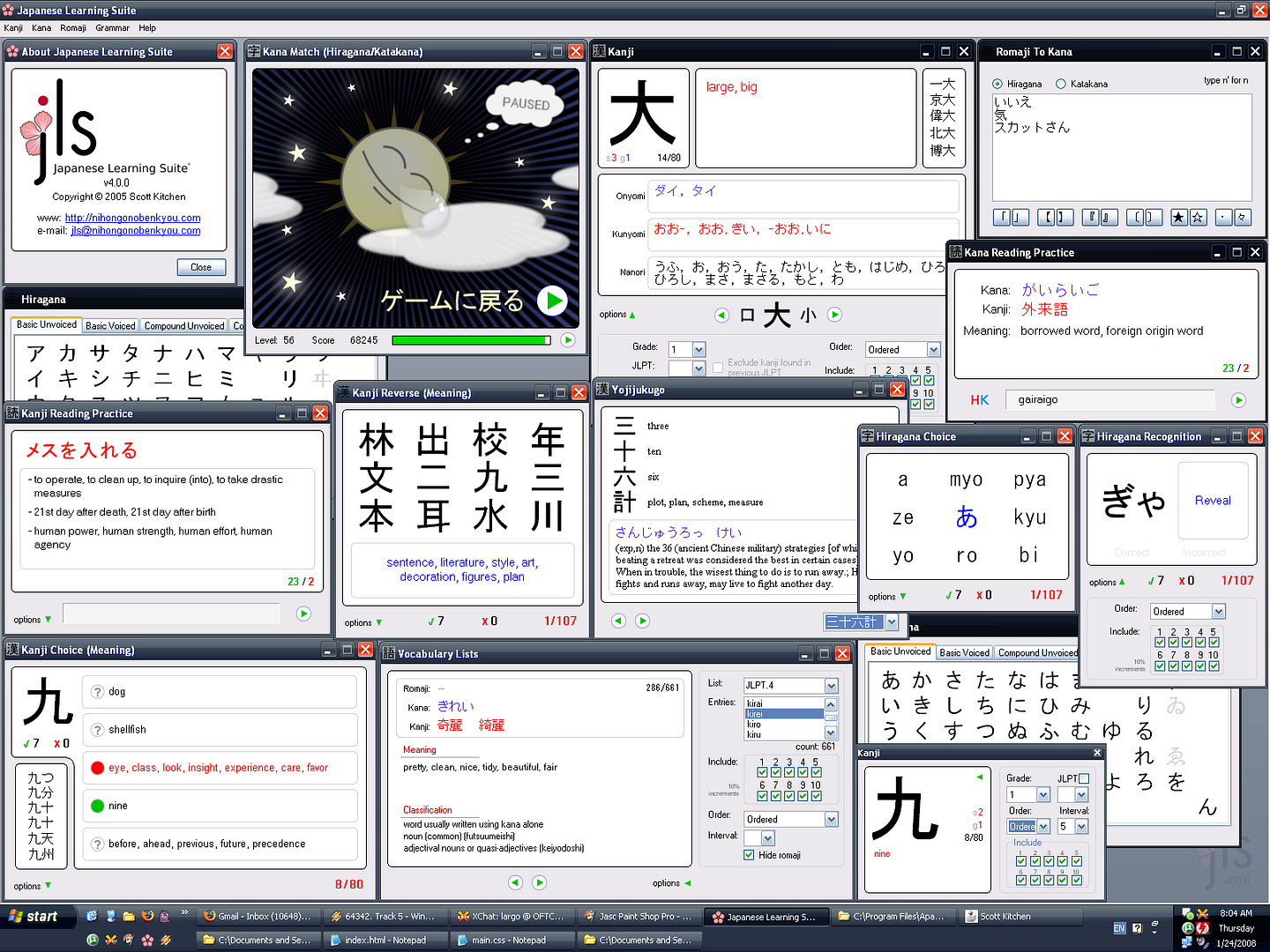
Task: Click Reveal in Hiragana Recognition
Action: click(x=1213, y=501)
